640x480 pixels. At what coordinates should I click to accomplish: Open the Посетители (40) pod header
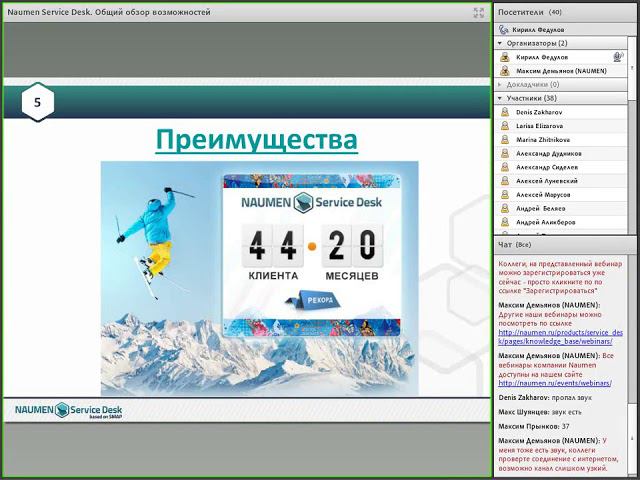565,12
